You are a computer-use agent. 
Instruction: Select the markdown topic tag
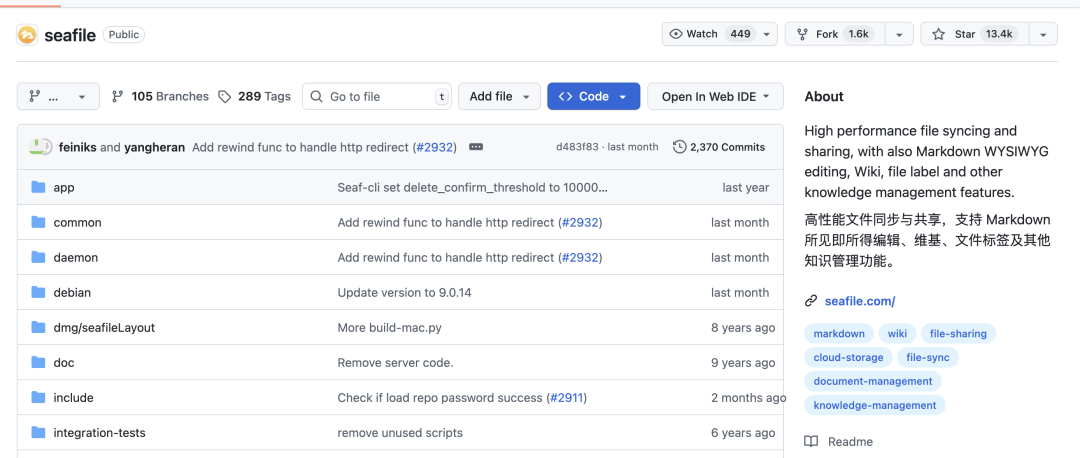click(x=839, y=333)
